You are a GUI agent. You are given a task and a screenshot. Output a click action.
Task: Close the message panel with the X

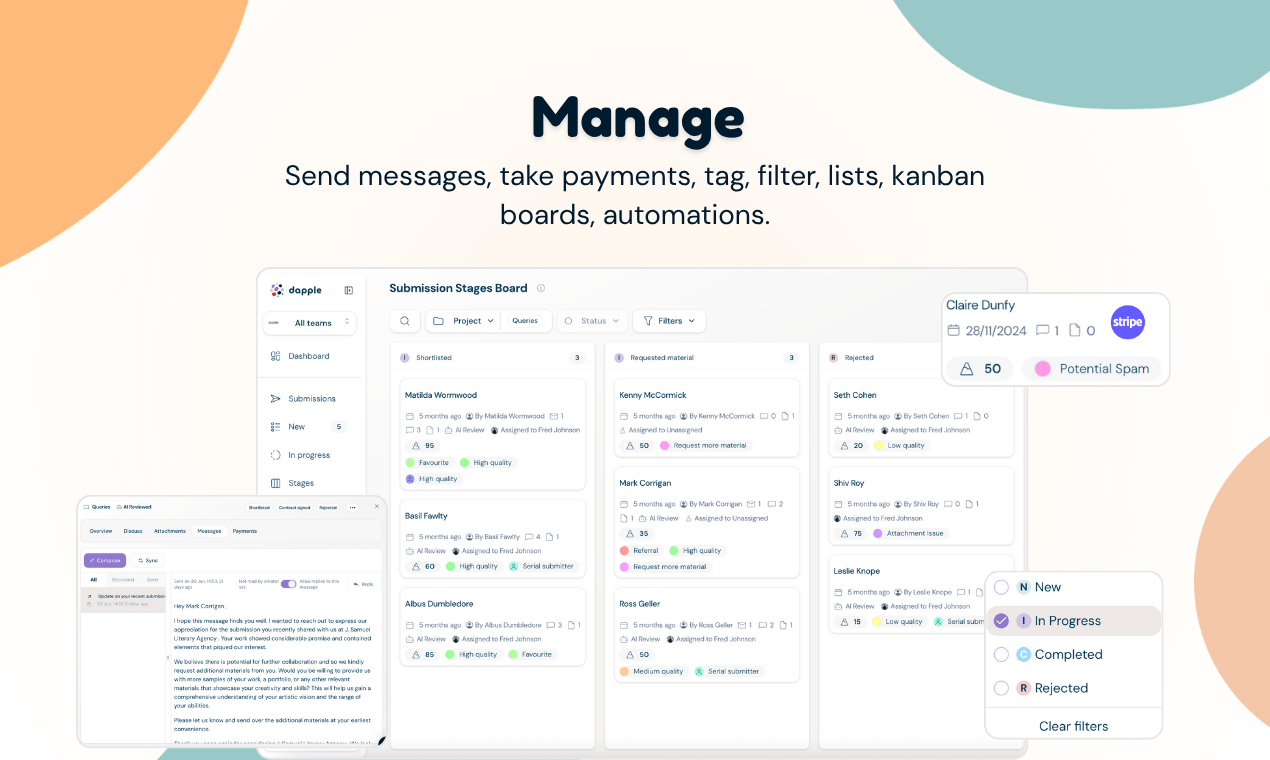tap(377, 506)
